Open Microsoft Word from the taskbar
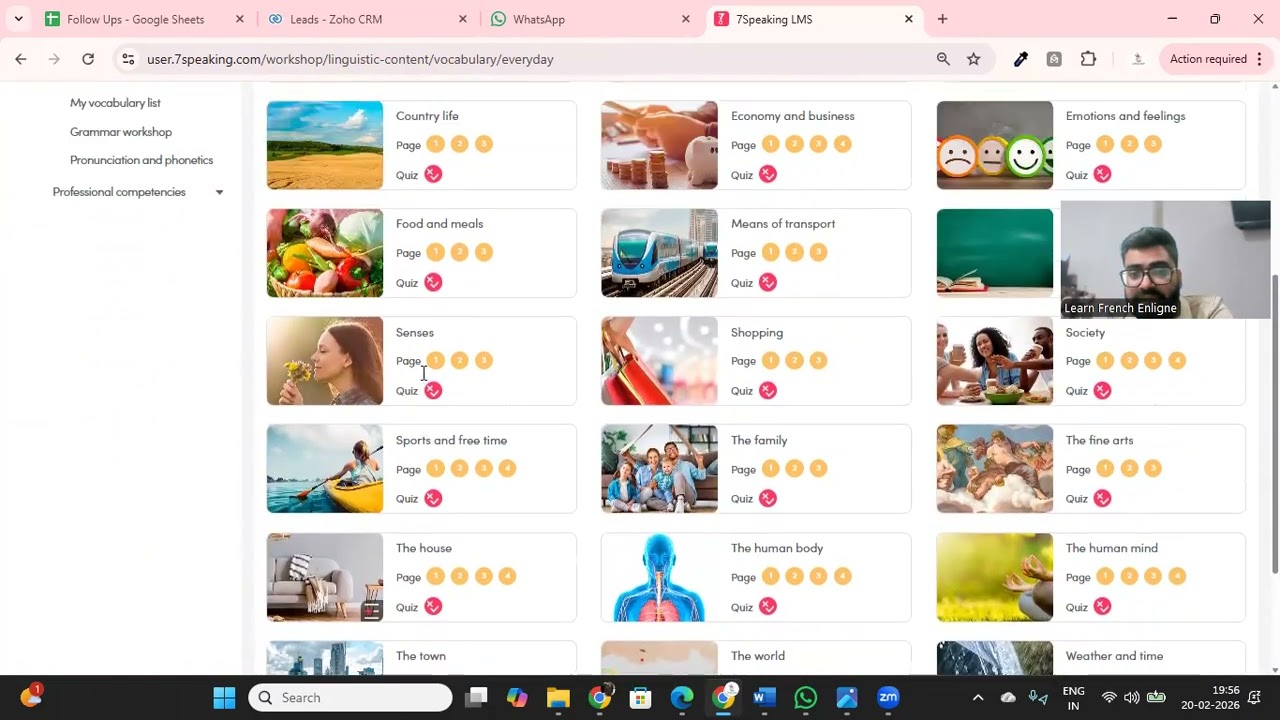The height and width of the screenshot is (720, 1280). coord(764,698)
